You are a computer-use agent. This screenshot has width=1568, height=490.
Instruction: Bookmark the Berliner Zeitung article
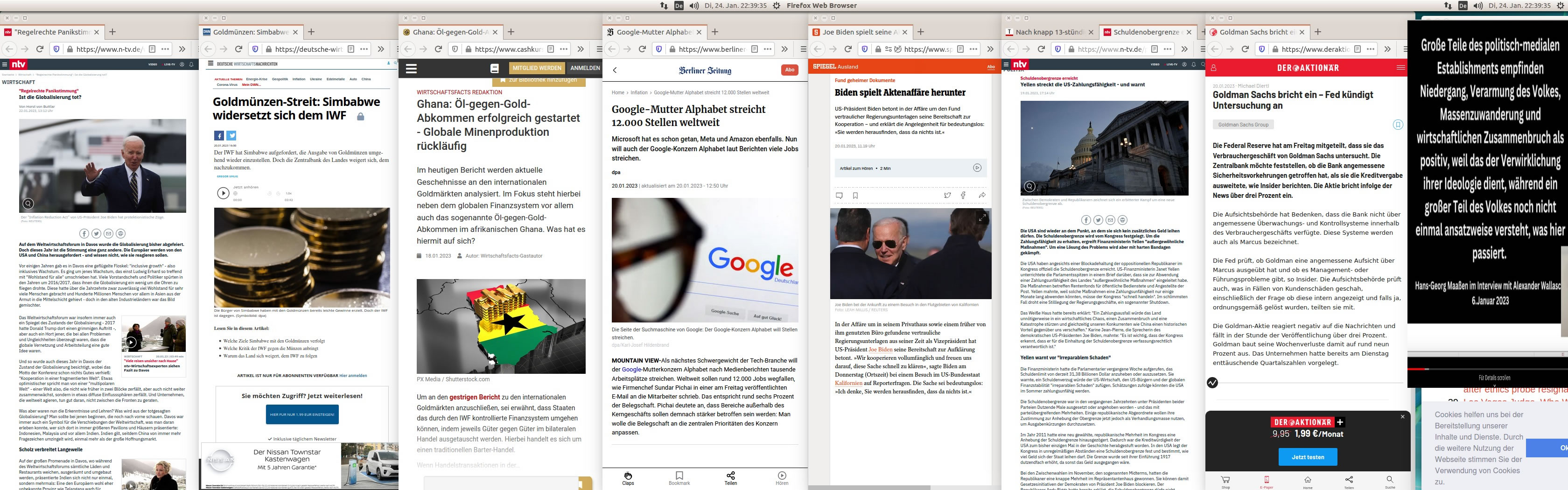pos(679,478)
